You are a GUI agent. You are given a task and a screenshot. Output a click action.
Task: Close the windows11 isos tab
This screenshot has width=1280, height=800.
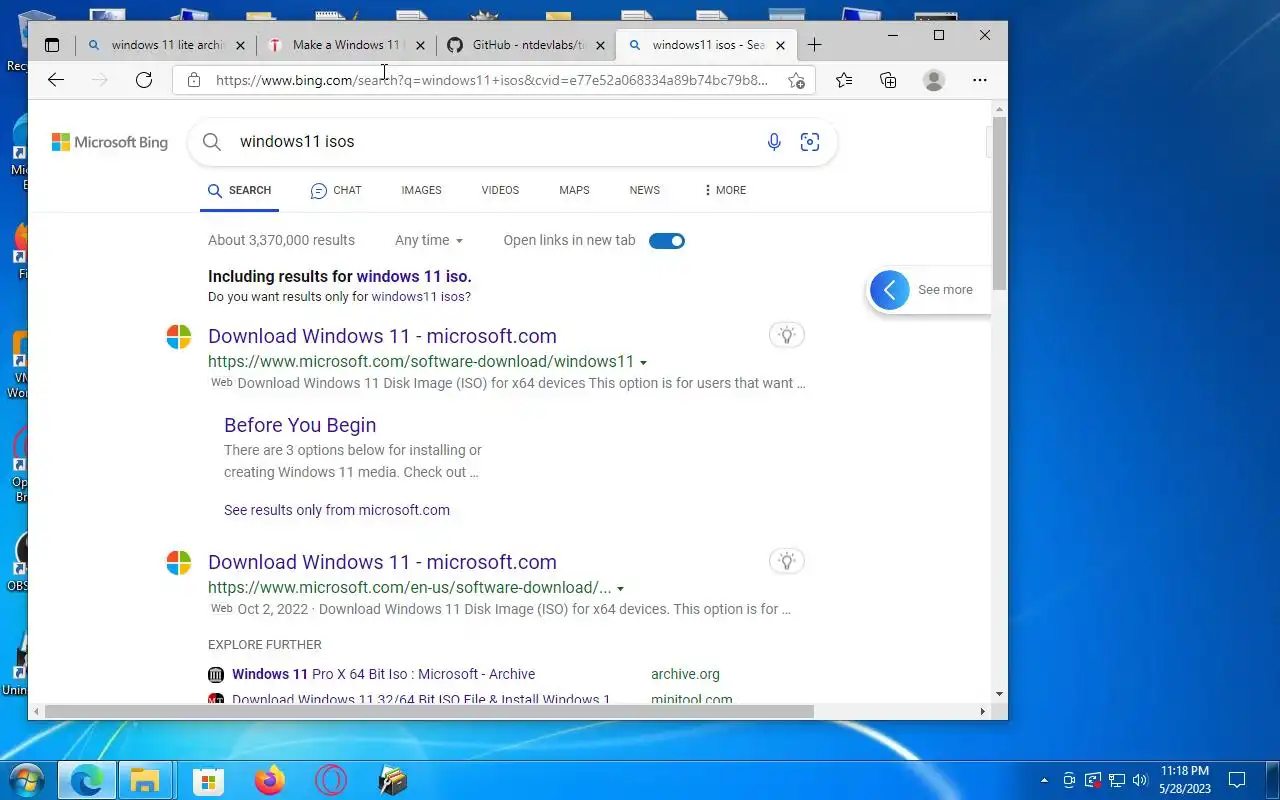pyautogui.click(x=780, y=45)
